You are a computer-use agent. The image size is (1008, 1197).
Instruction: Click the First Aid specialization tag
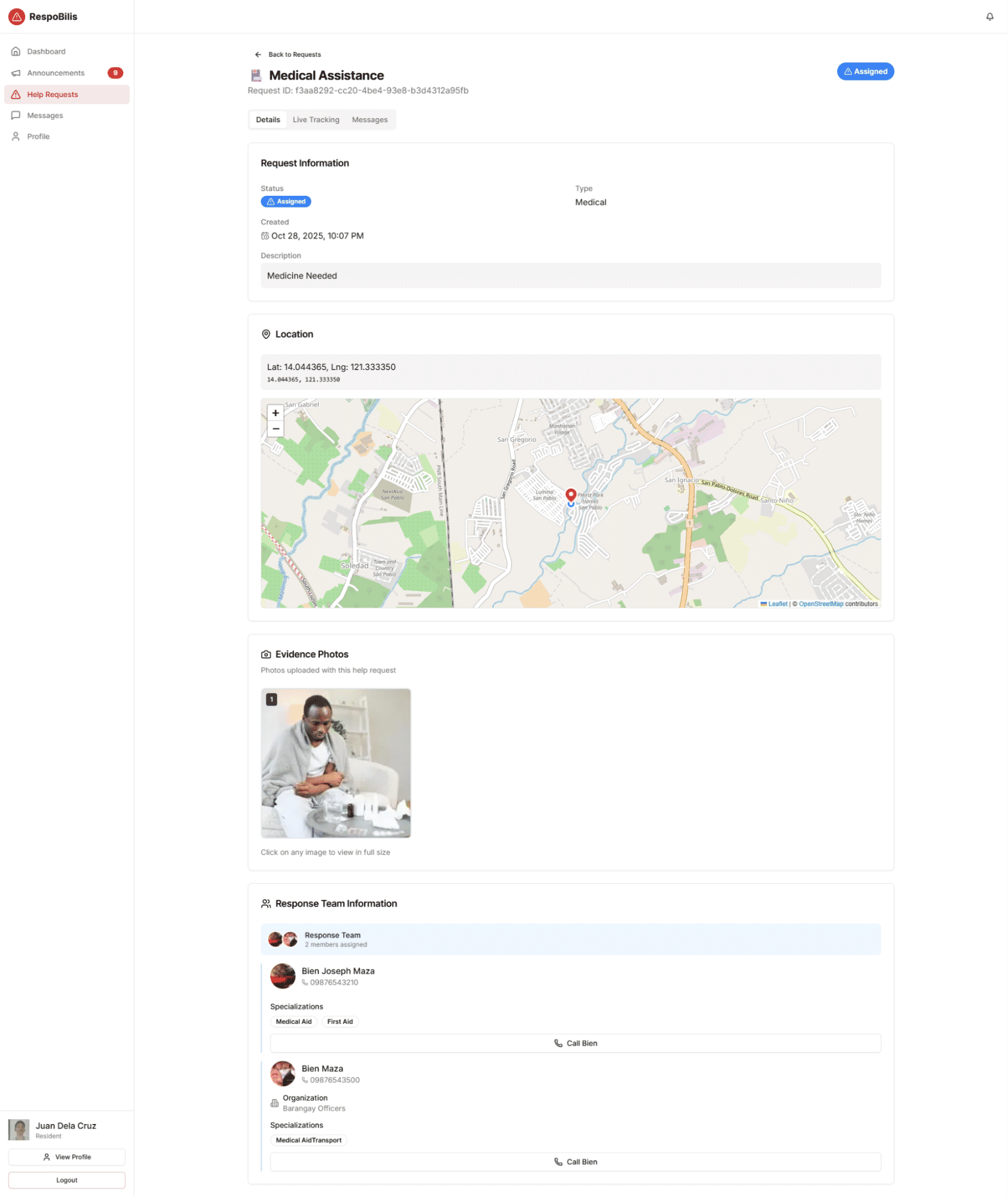click(340, 1022)
